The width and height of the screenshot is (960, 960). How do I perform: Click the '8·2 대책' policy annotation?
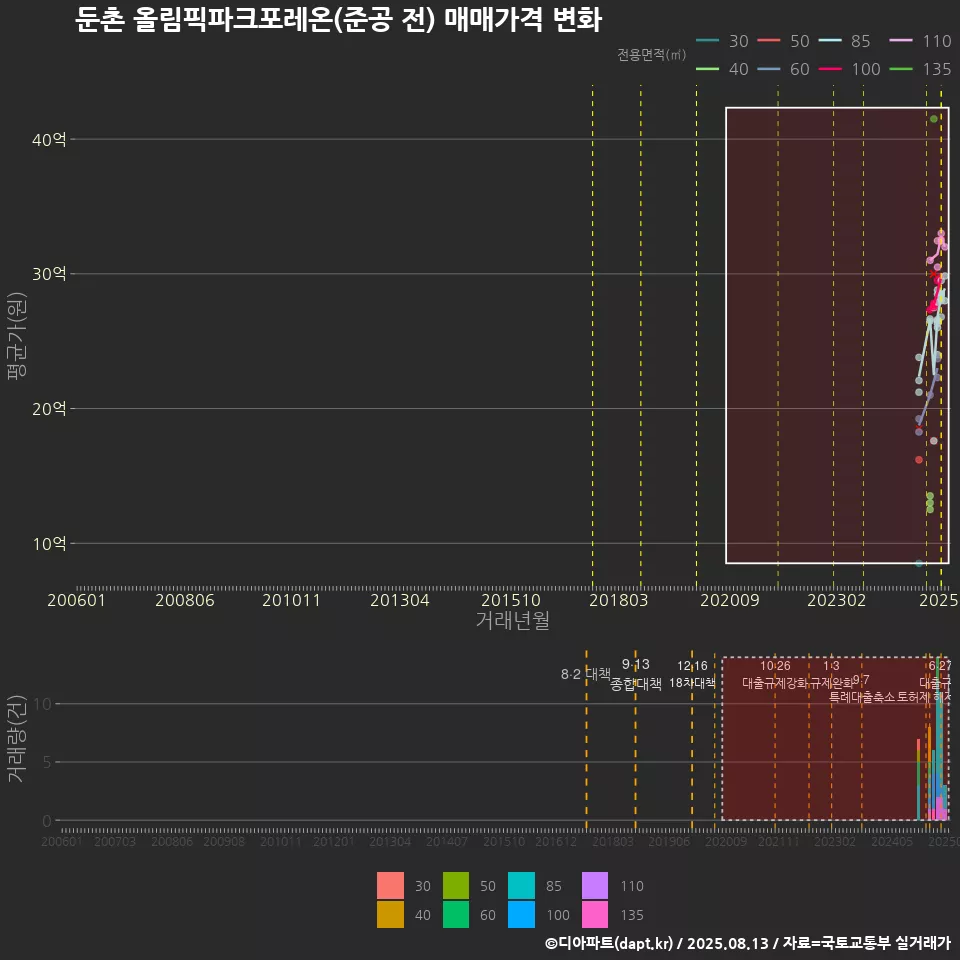click(x=586, y=674)
